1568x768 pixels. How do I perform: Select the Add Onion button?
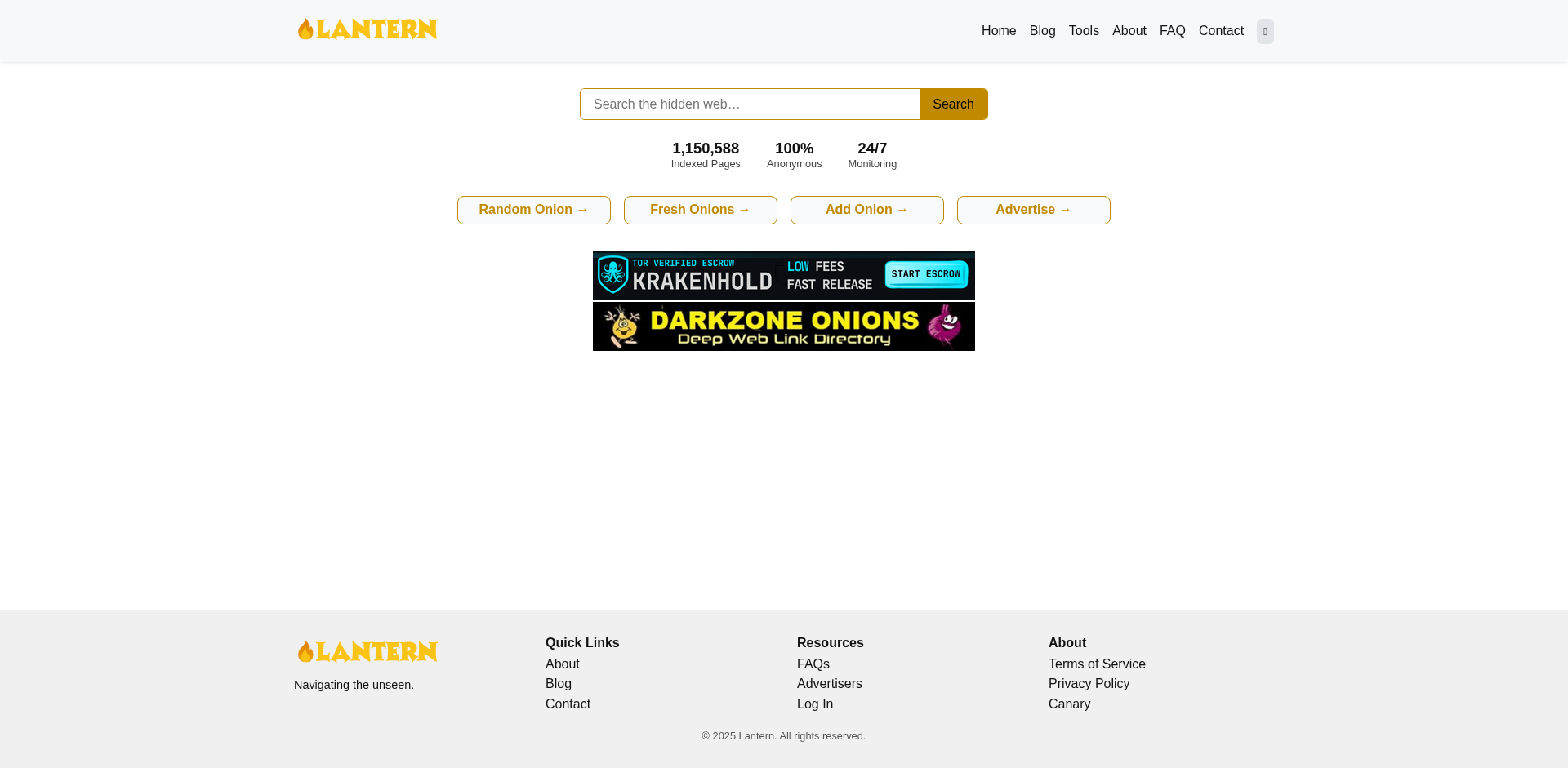866,210
